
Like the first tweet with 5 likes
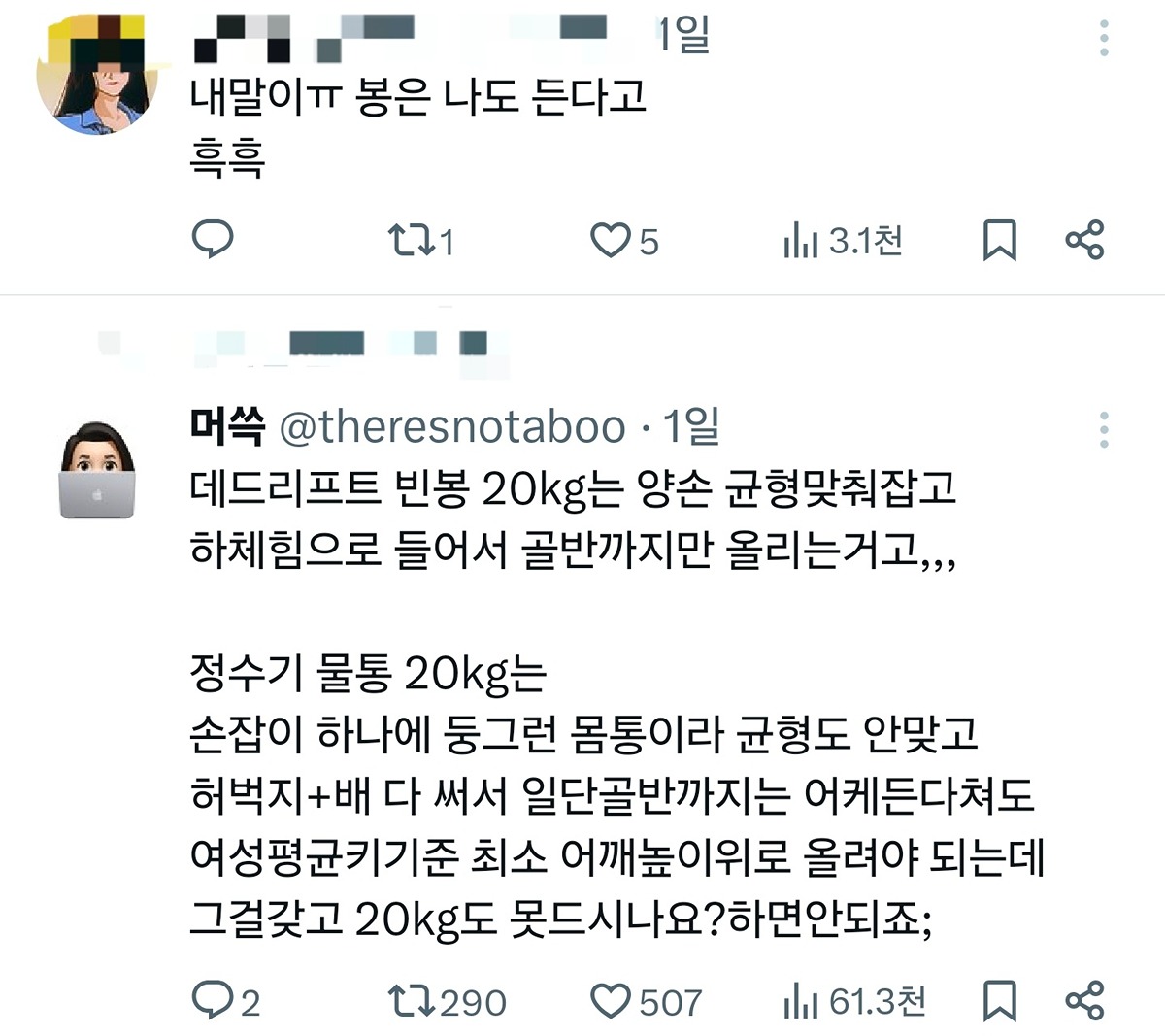tap(624, 240)
